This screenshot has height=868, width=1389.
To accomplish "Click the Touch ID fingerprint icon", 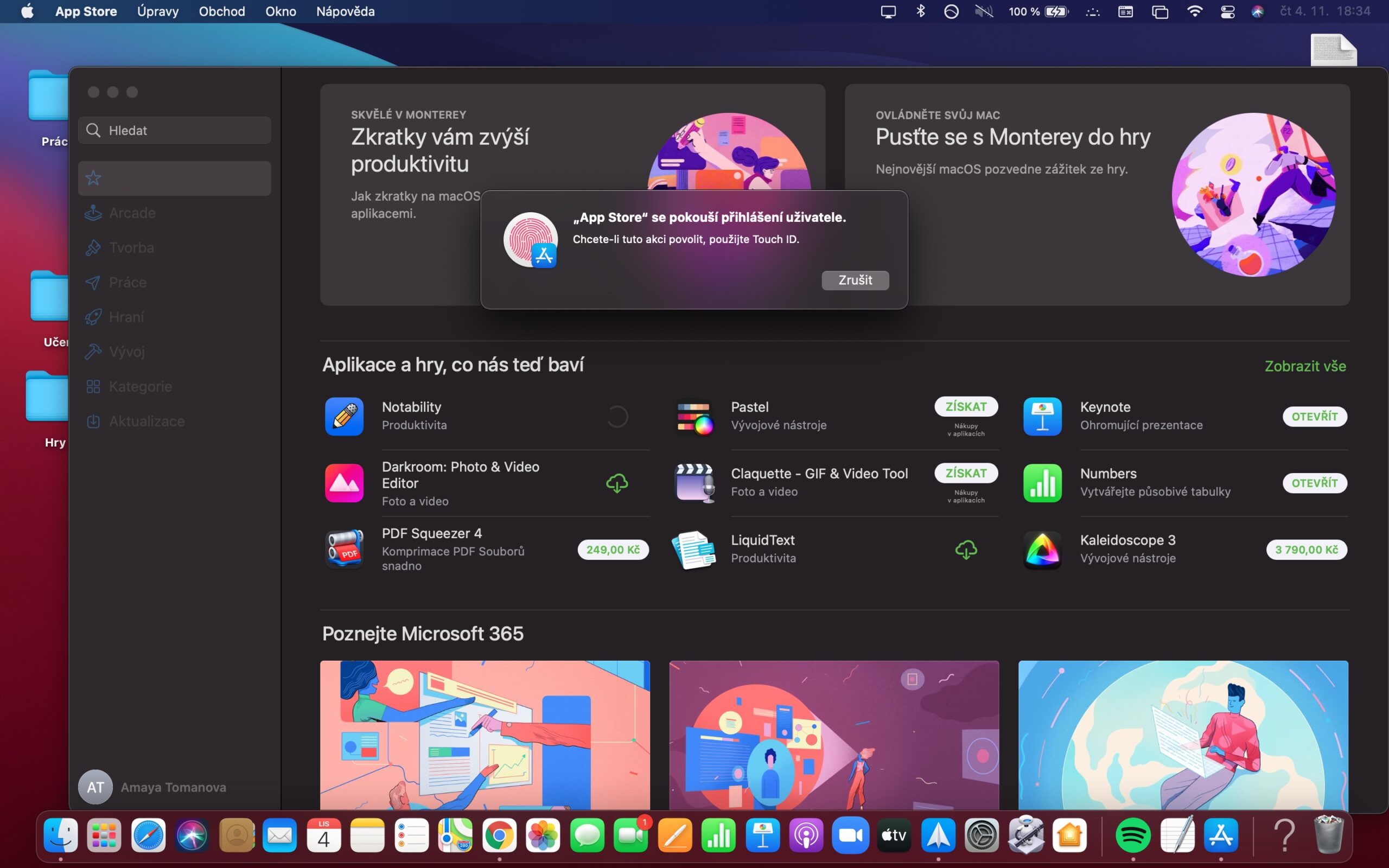I will tap(530, 240).
